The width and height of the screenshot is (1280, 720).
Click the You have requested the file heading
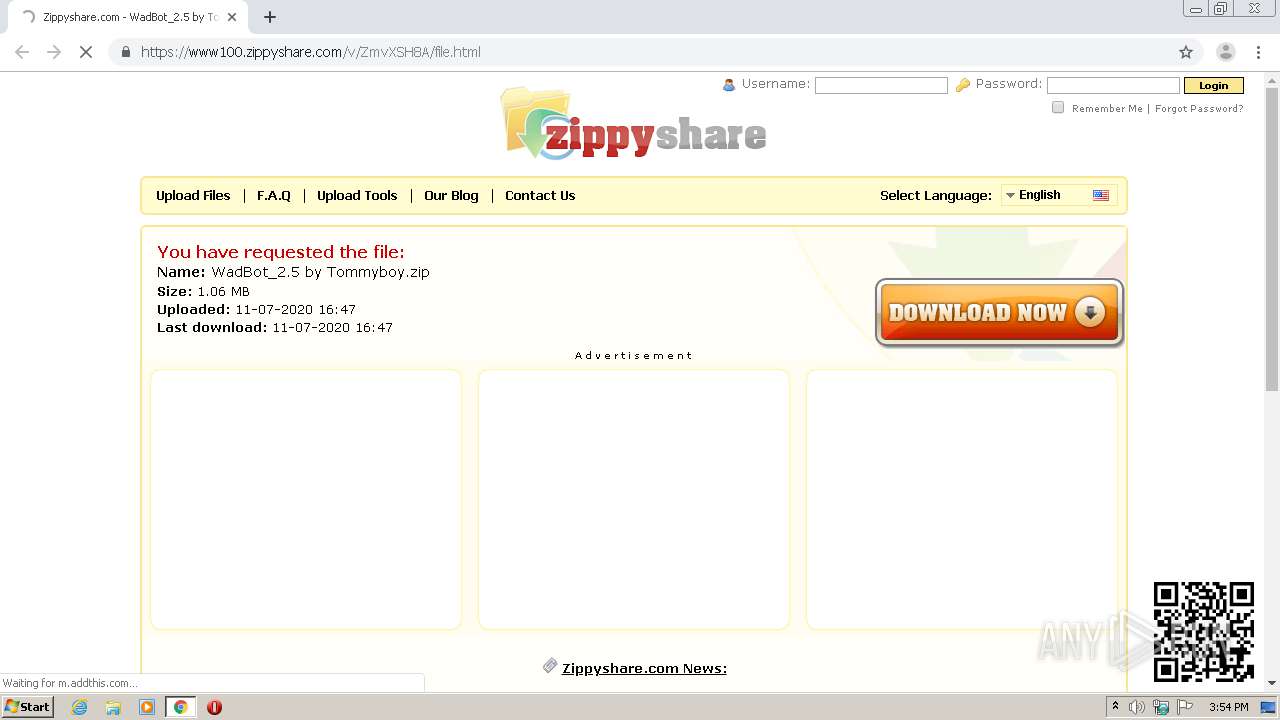(x=281, y=252)
